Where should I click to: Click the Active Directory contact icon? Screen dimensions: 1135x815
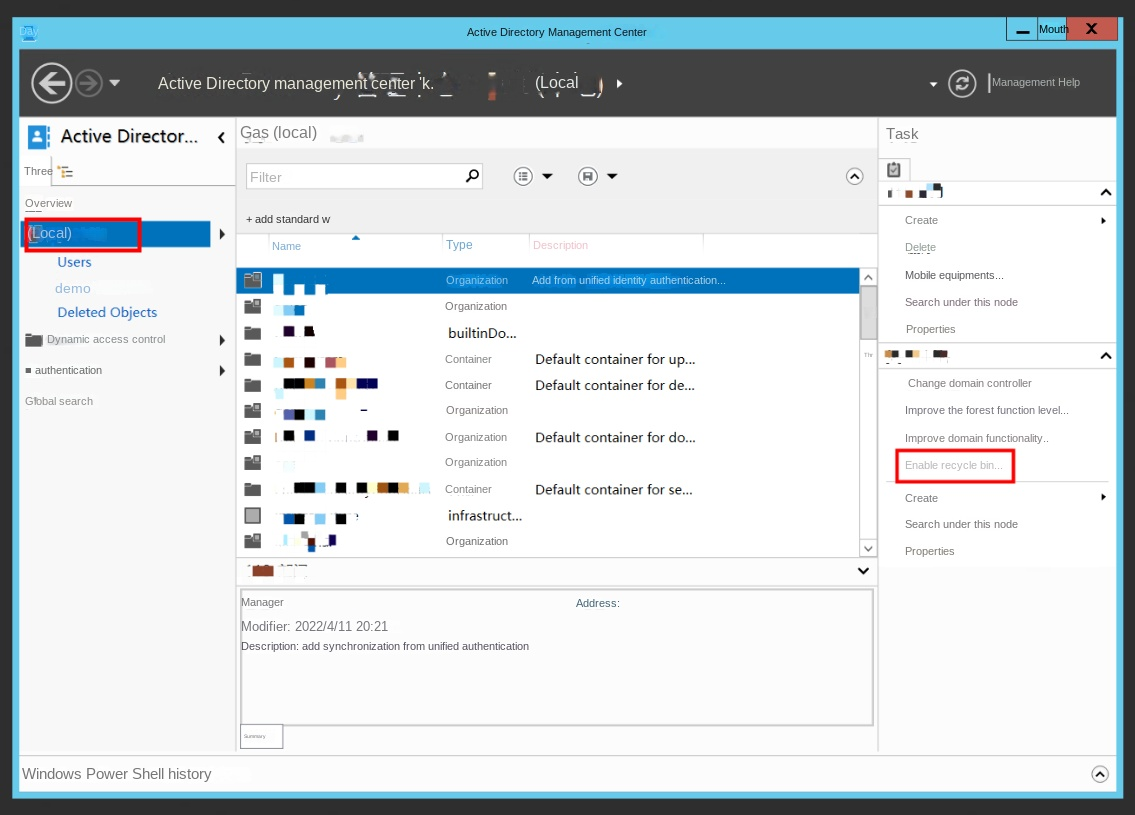pyautogui.click(x=38, y=137)
